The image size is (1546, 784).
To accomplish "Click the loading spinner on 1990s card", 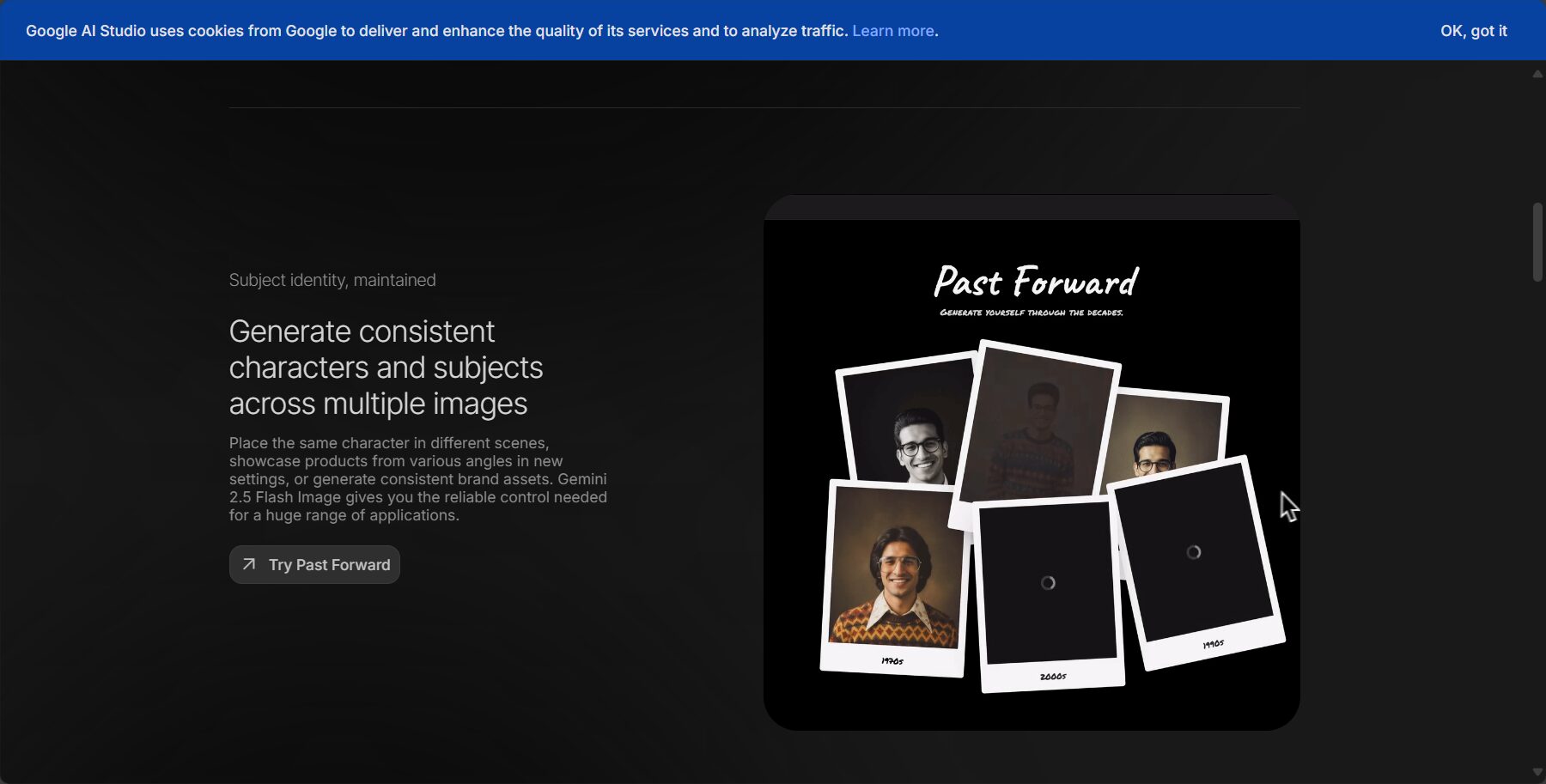I will [x=1194, y=552].
